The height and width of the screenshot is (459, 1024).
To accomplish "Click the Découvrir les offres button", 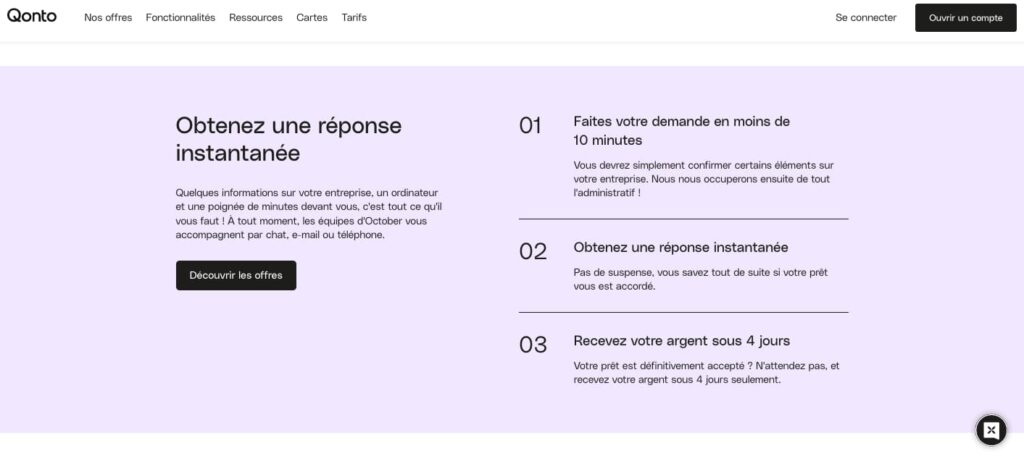I will click(x=236, y=276).
